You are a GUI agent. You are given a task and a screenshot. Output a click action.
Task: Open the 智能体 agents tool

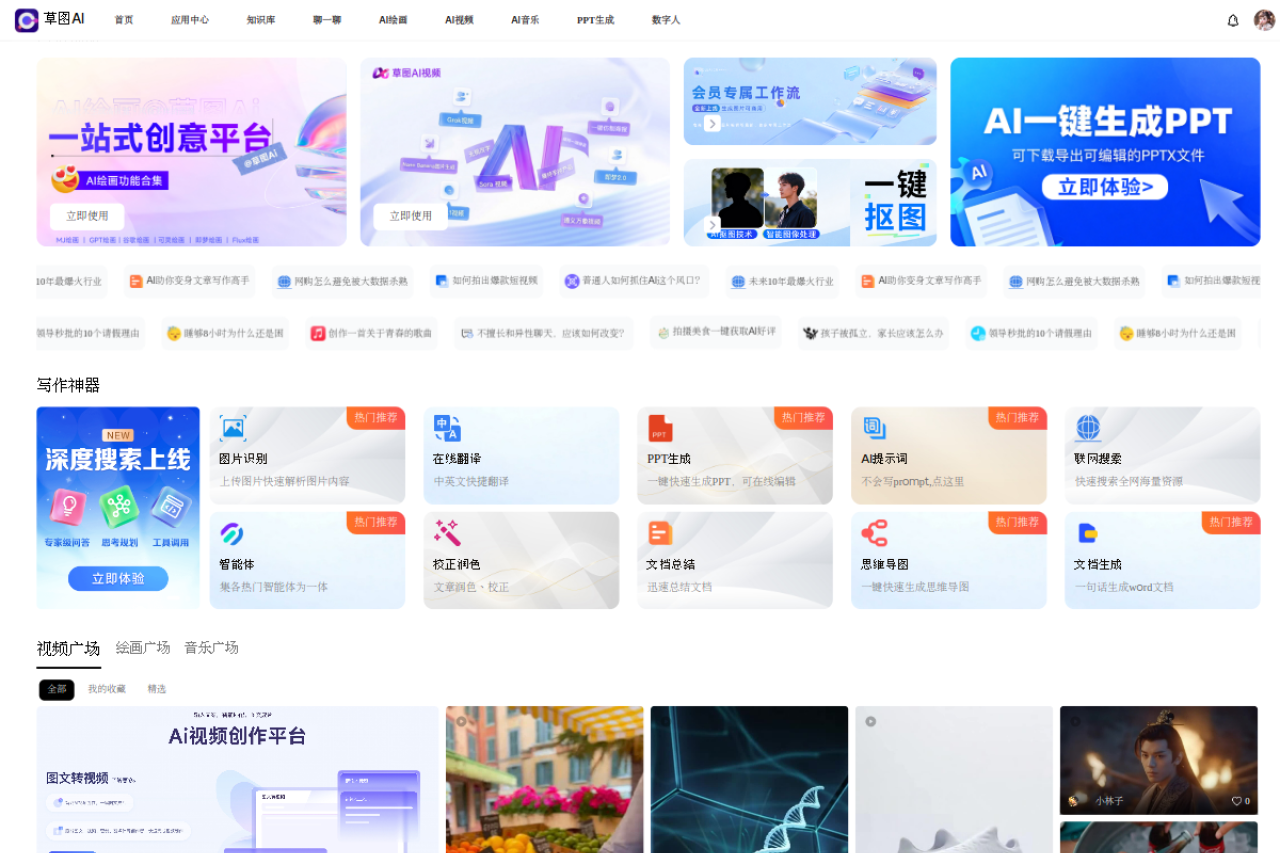(x=307, y=560)
